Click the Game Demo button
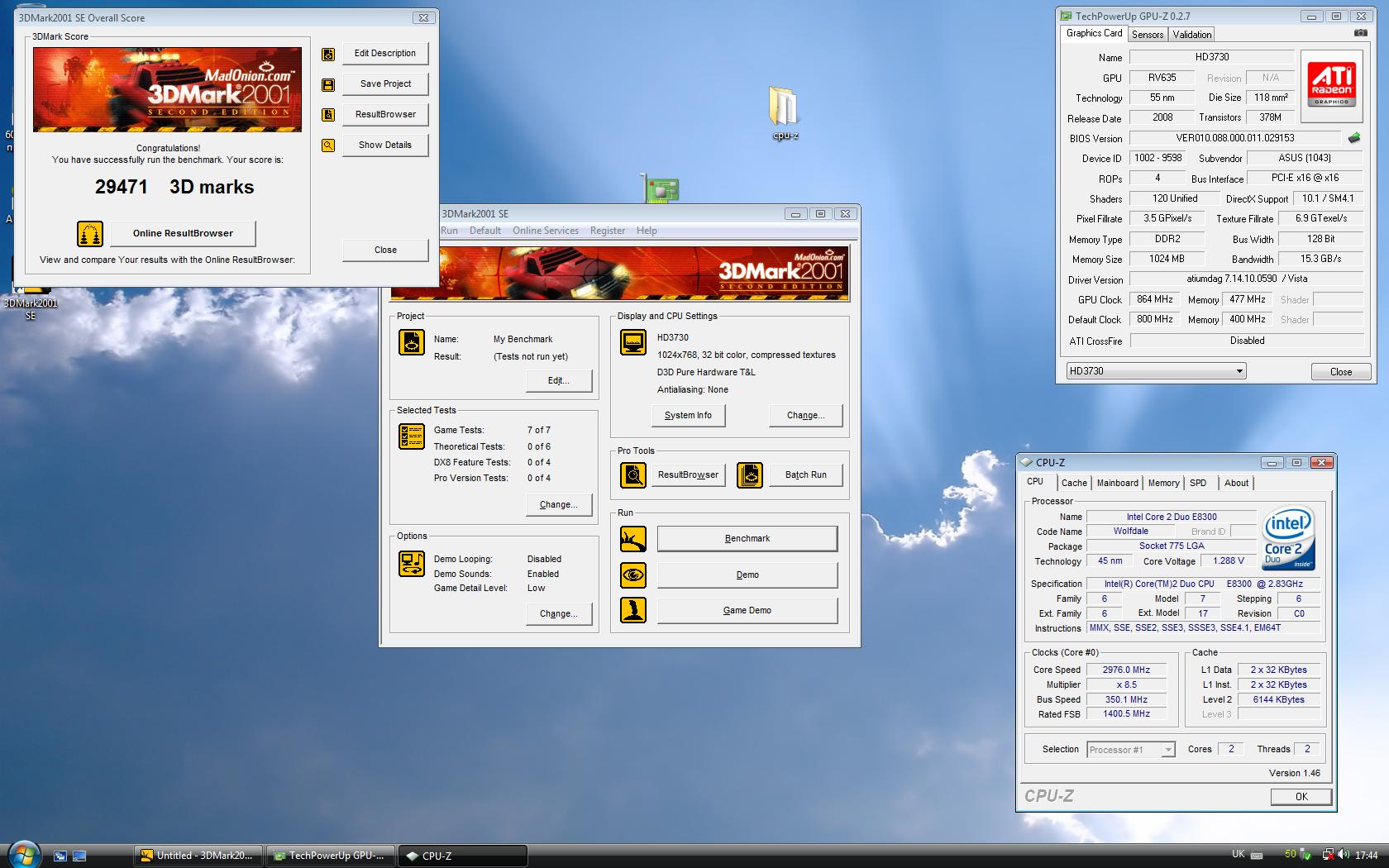Screen dimensions: 1389x868 (747, 611)
